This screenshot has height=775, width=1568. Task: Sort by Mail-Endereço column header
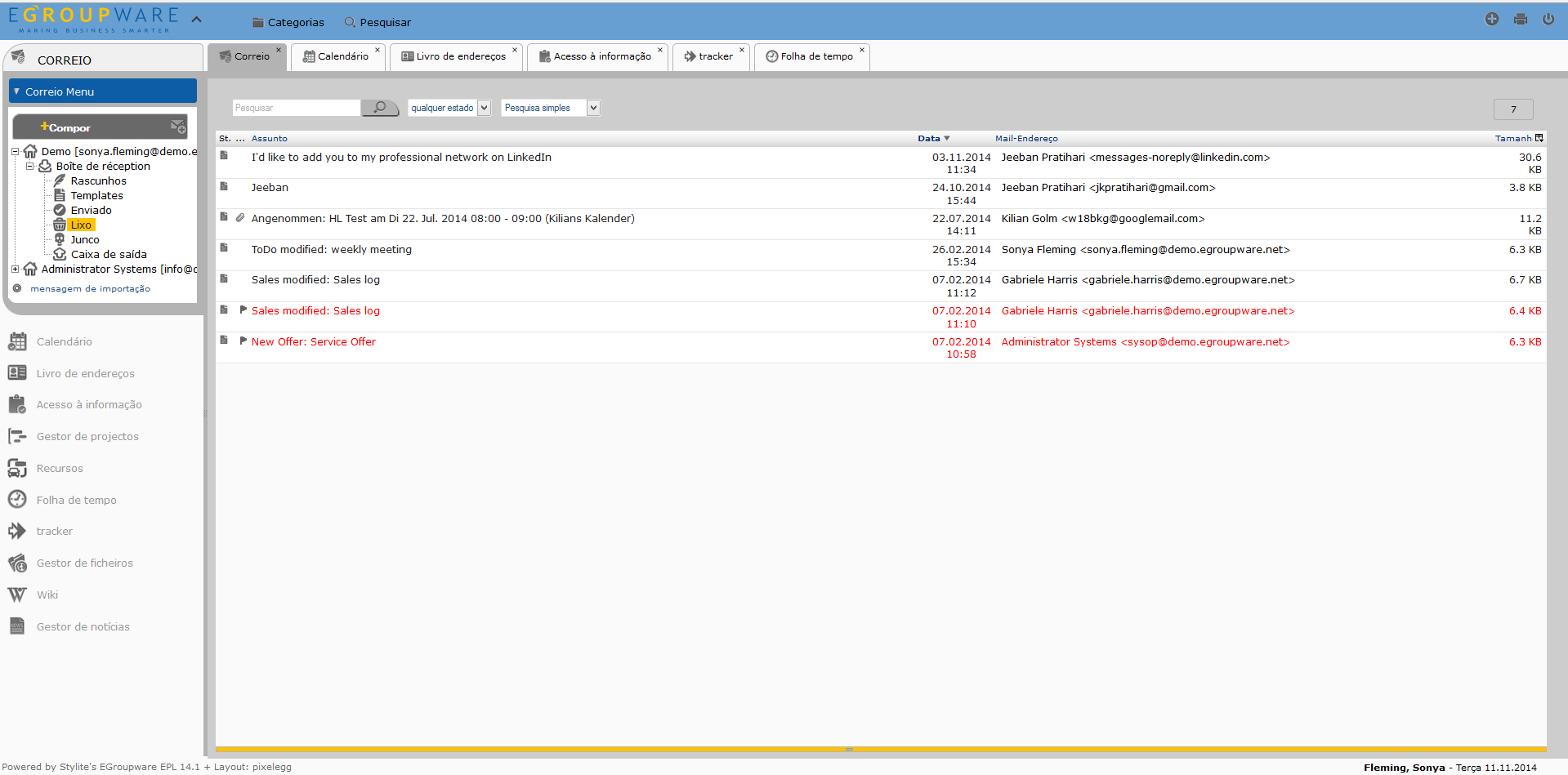(x=1026, y=138)
